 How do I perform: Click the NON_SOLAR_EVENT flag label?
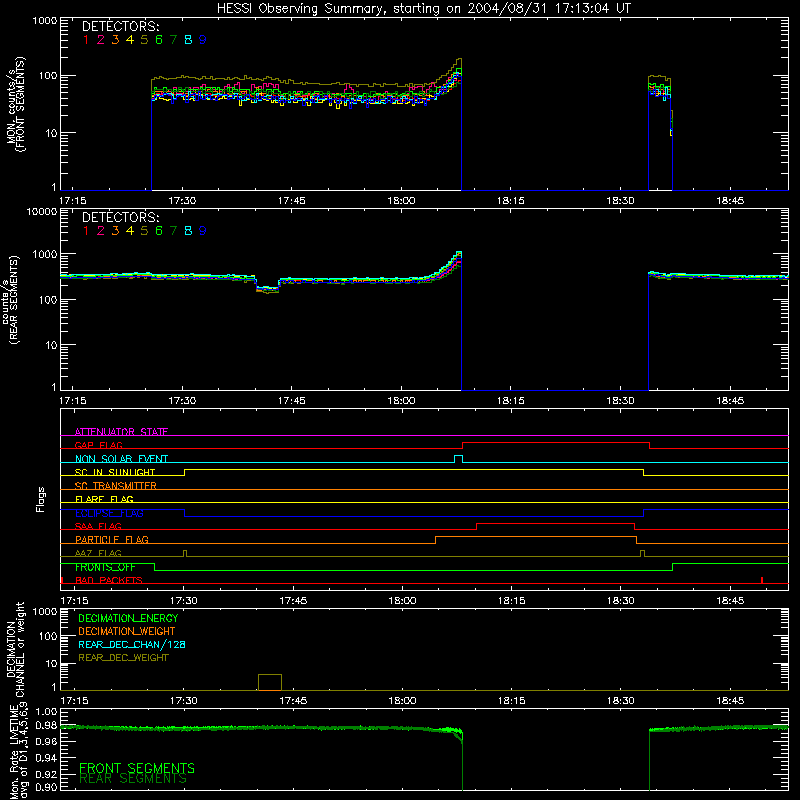pyautogui.click(x=121, y=459)
